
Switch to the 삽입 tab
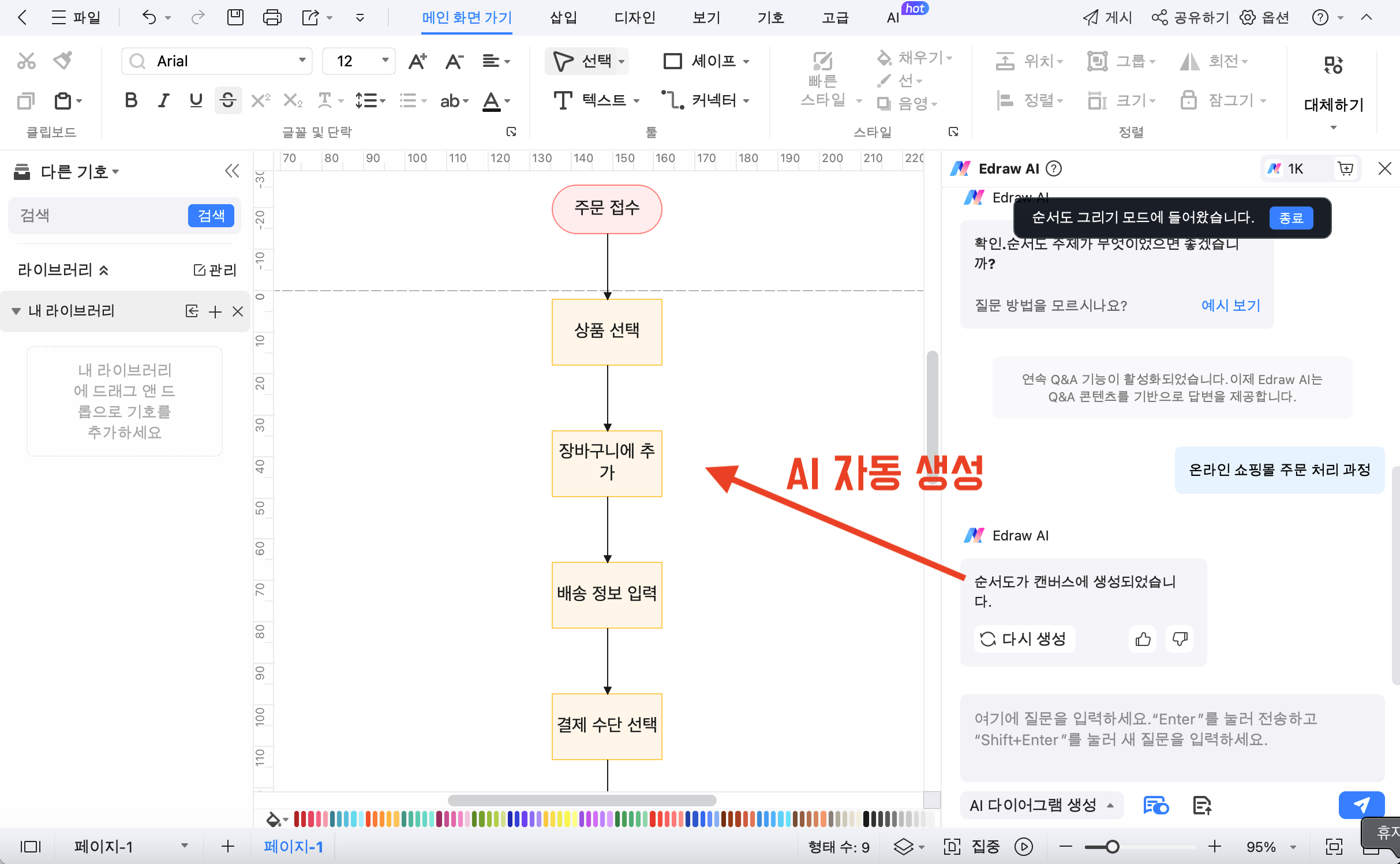point(563,18)
